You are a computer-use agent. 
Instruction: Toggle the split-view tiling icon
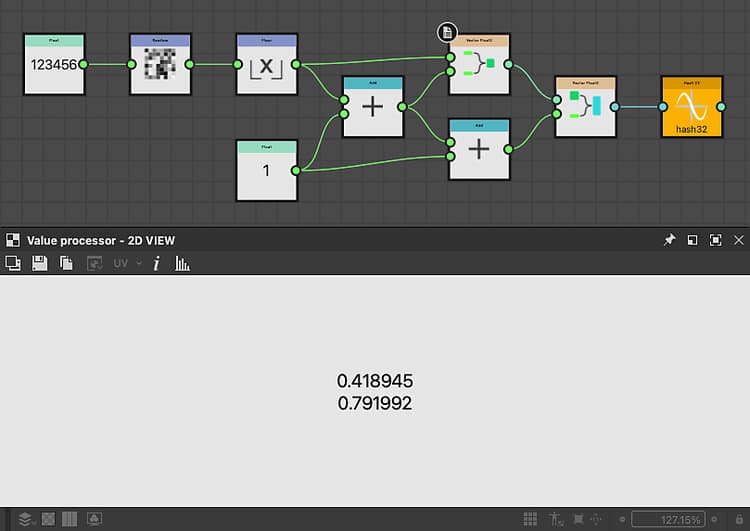click(69, 519)
